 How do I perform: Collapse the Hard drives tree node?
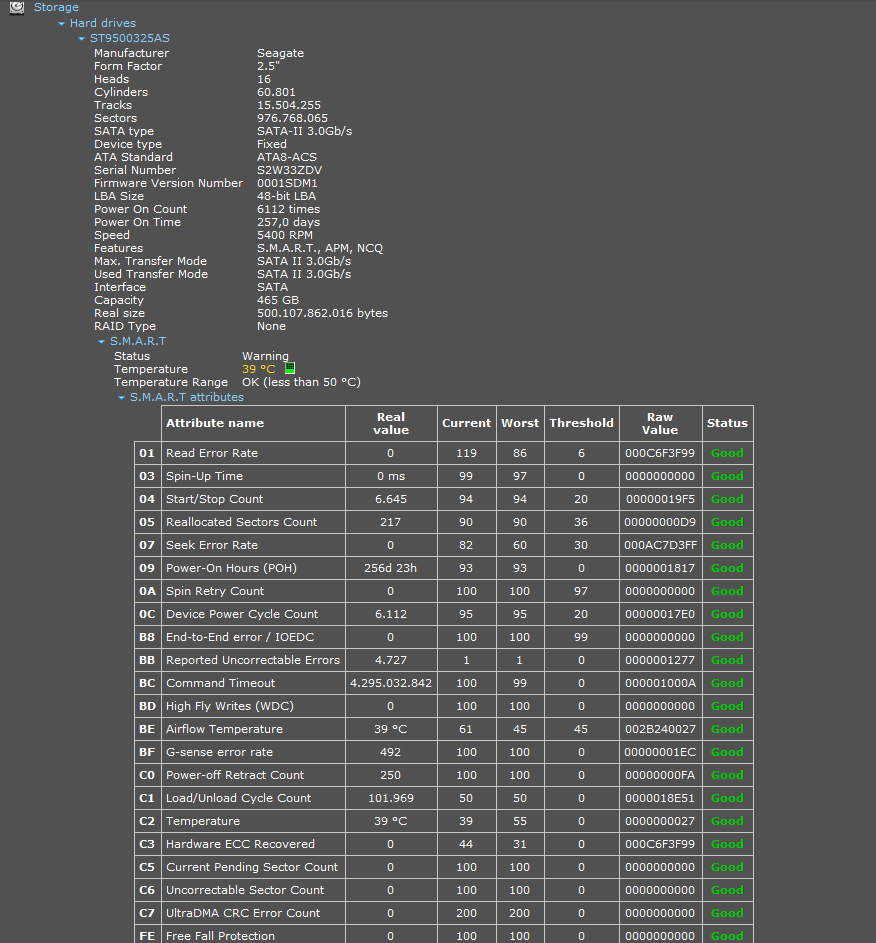[61, 23]
